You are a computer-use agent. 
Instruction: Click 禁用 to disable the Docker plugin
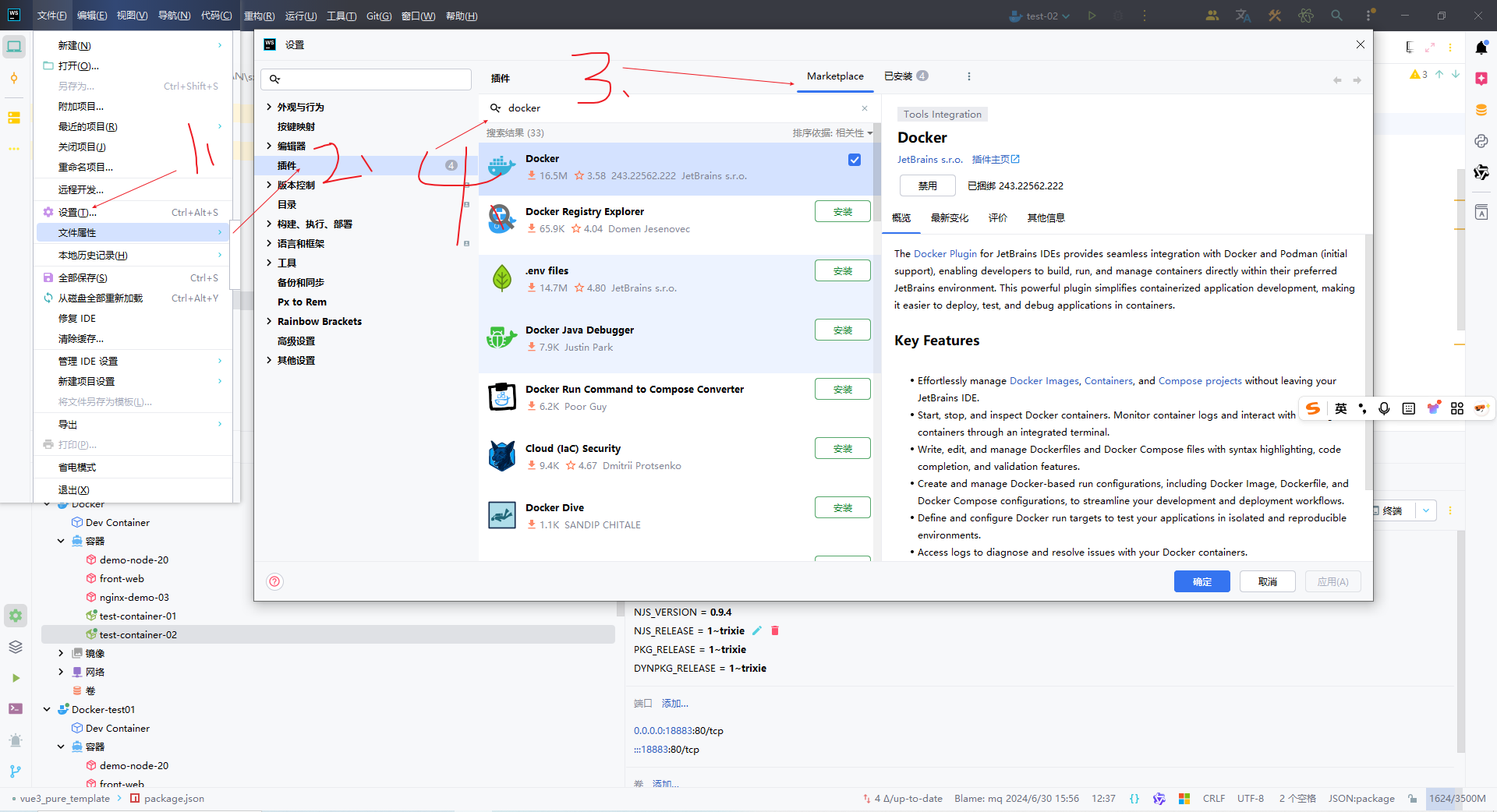[x=928, y=185]
